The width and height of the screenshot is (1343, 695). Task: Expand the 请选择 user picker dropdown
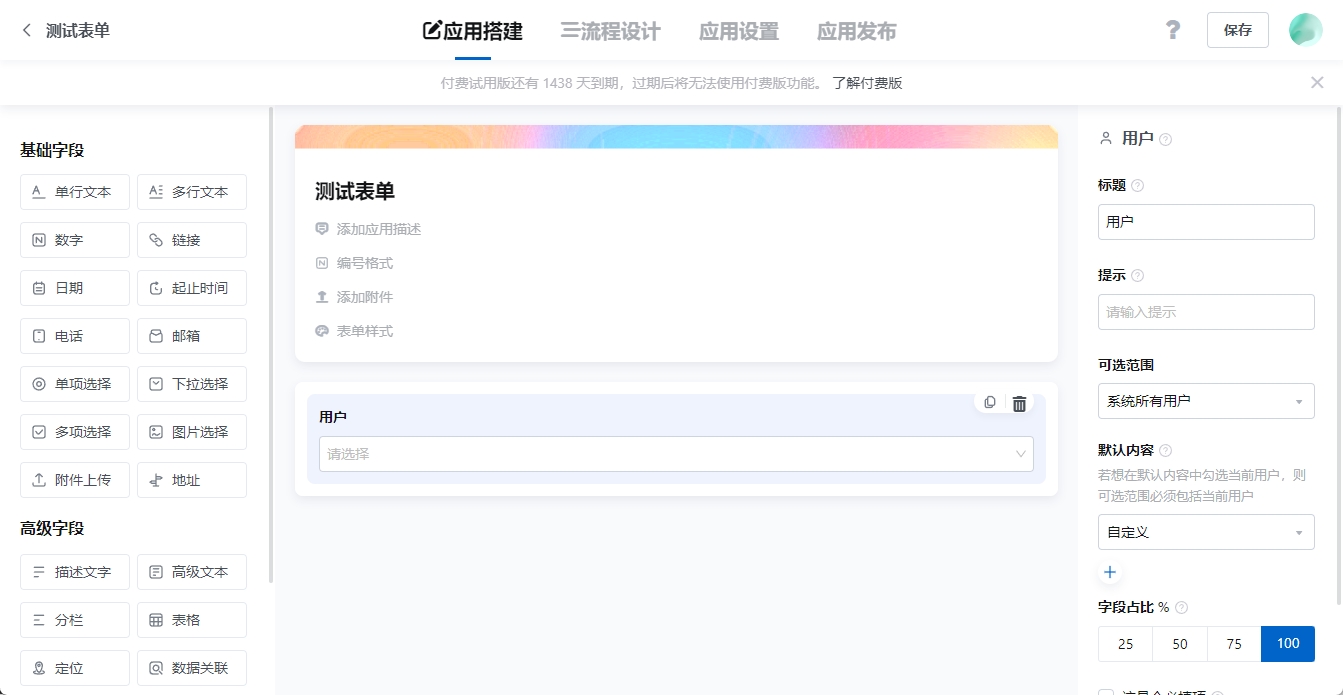tap(676, 453)
